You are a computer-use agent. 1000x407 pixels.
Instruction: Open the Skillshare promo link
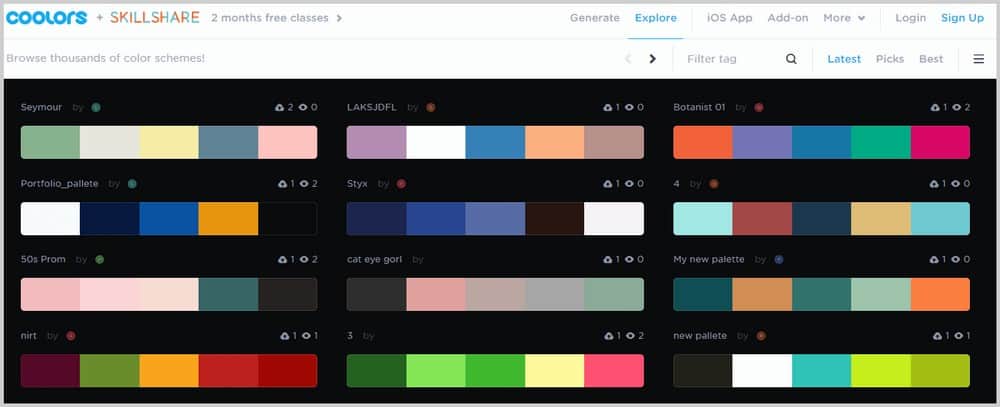154,18
